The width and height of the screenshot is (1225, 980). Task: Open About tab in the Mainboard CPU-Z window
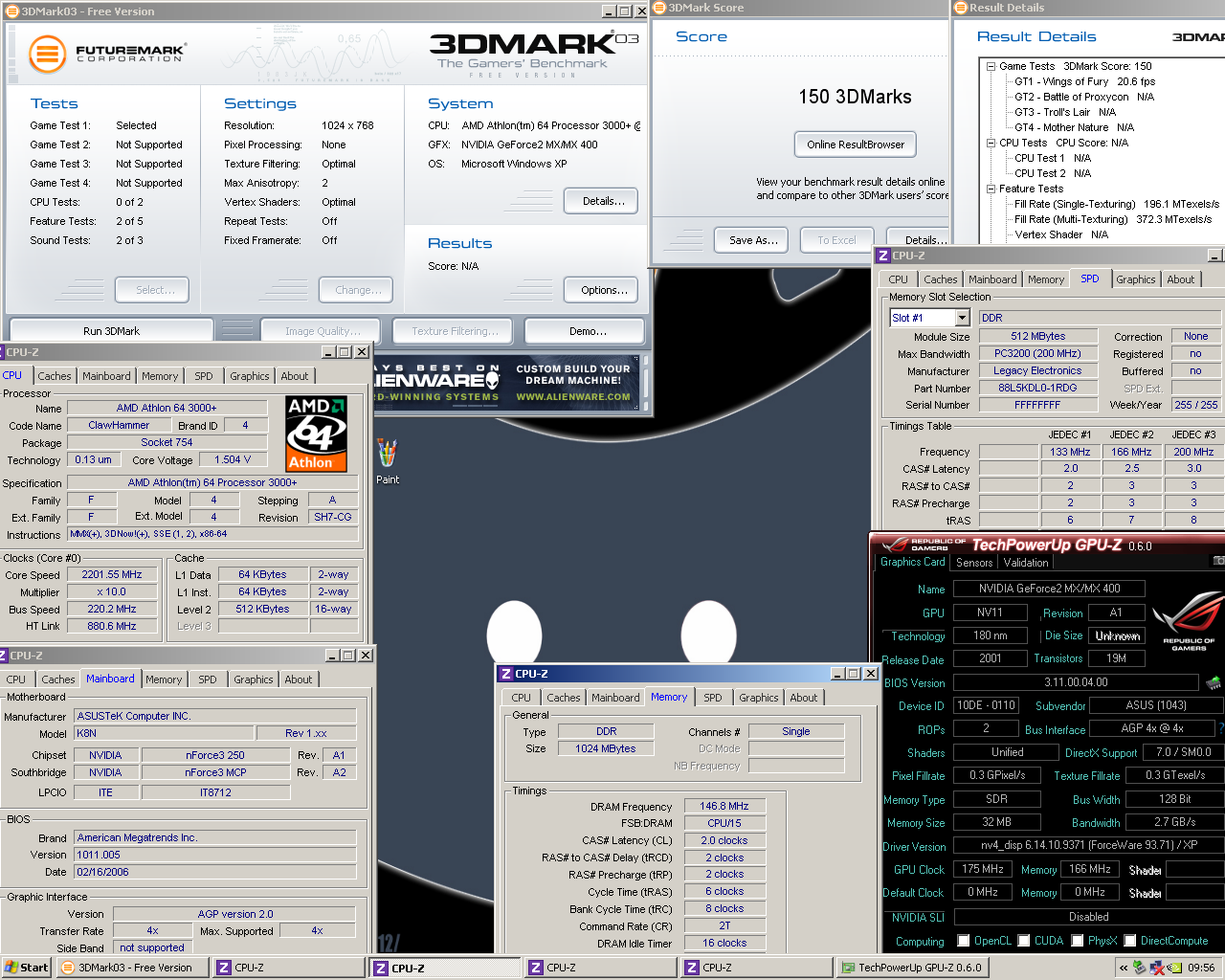298,679
